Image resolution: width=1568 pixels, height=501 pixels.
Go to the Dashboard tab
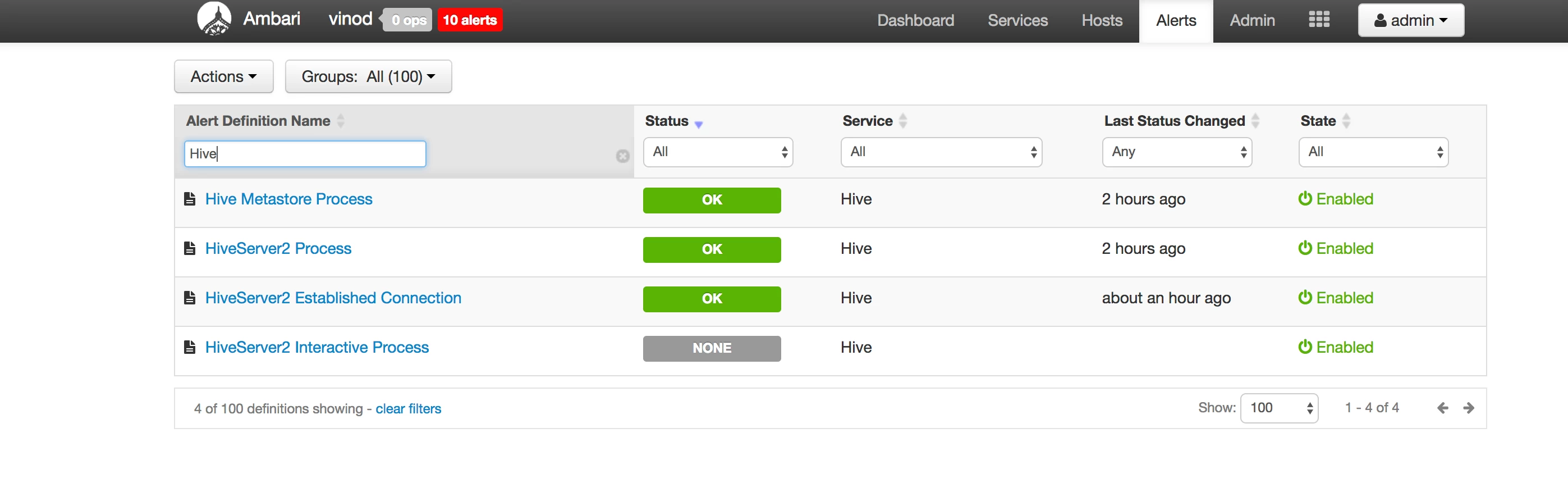915,21
